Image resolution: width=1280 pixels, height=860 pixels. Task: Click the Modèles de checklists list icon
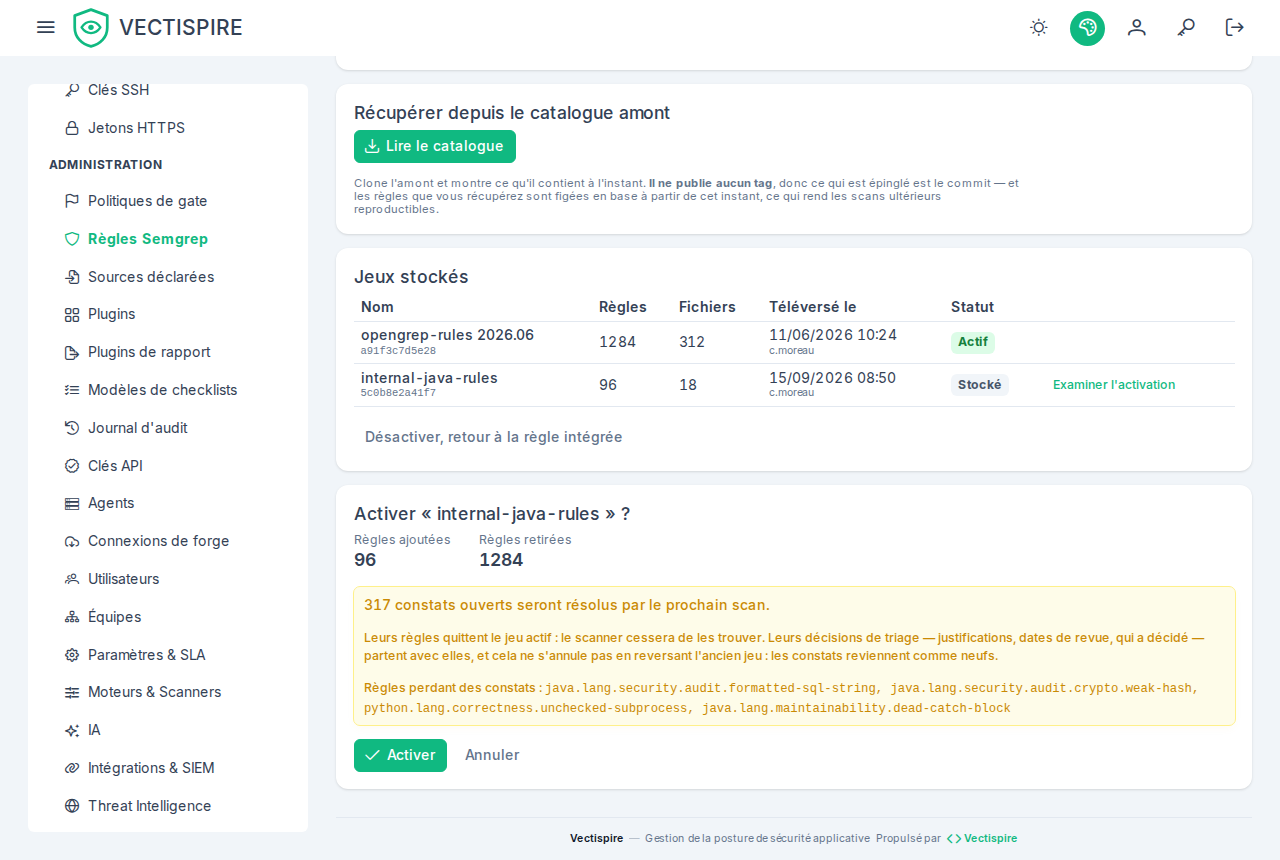tap(72, 390)
